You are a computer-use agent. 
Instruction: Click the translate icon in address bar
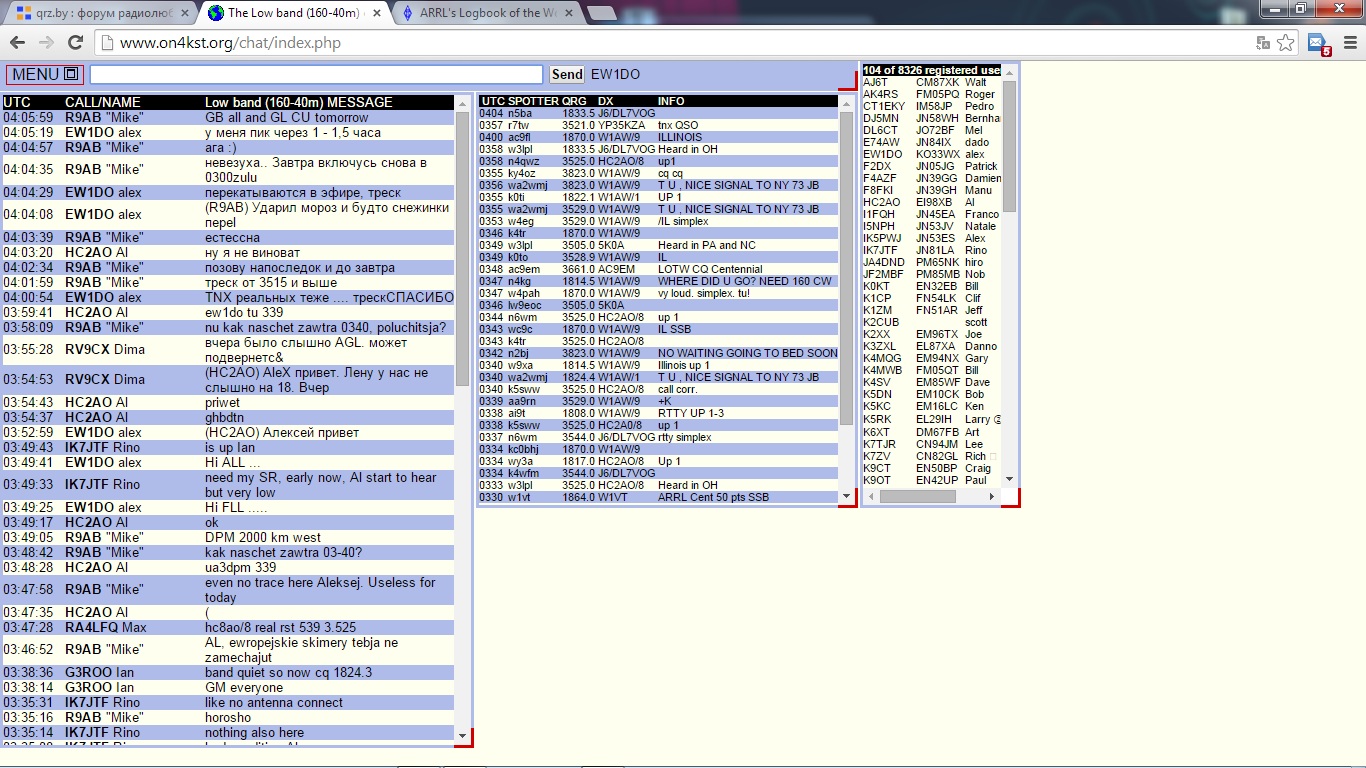(1263, 42)
